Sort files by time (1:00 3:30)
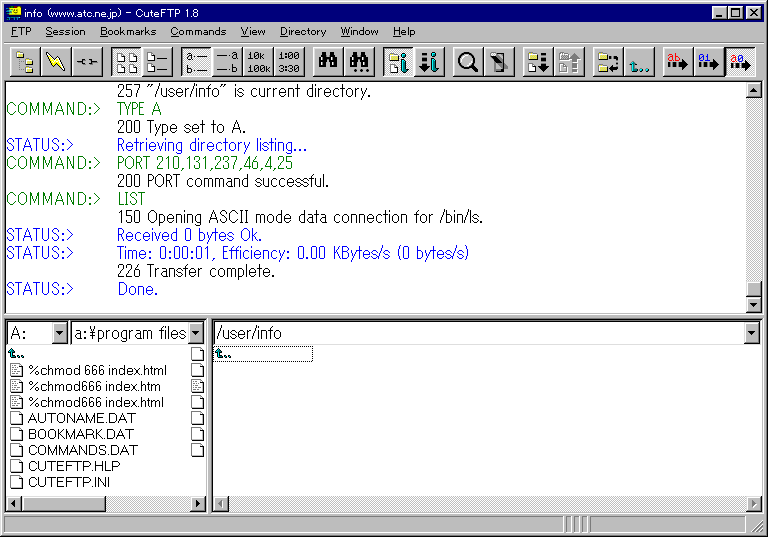This screenshot has height=537, width=768. (x=289, y=62)
